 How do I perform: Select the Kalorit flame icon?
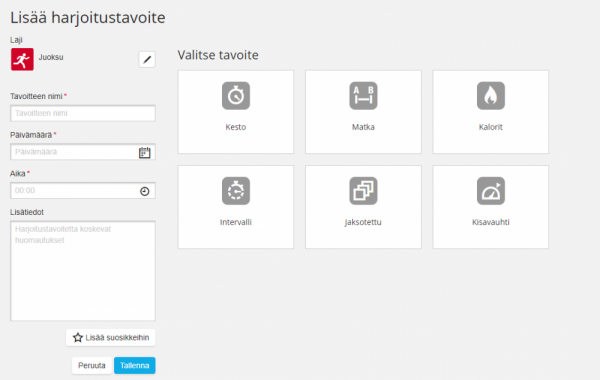(x=491, y=96)
